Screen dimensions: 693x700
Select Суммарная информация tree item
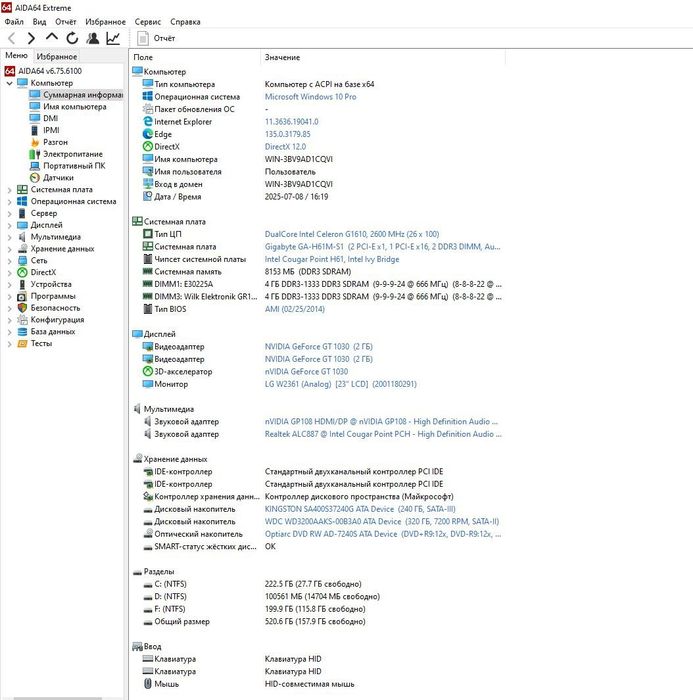pyautogui.click(x=83, y=95)
